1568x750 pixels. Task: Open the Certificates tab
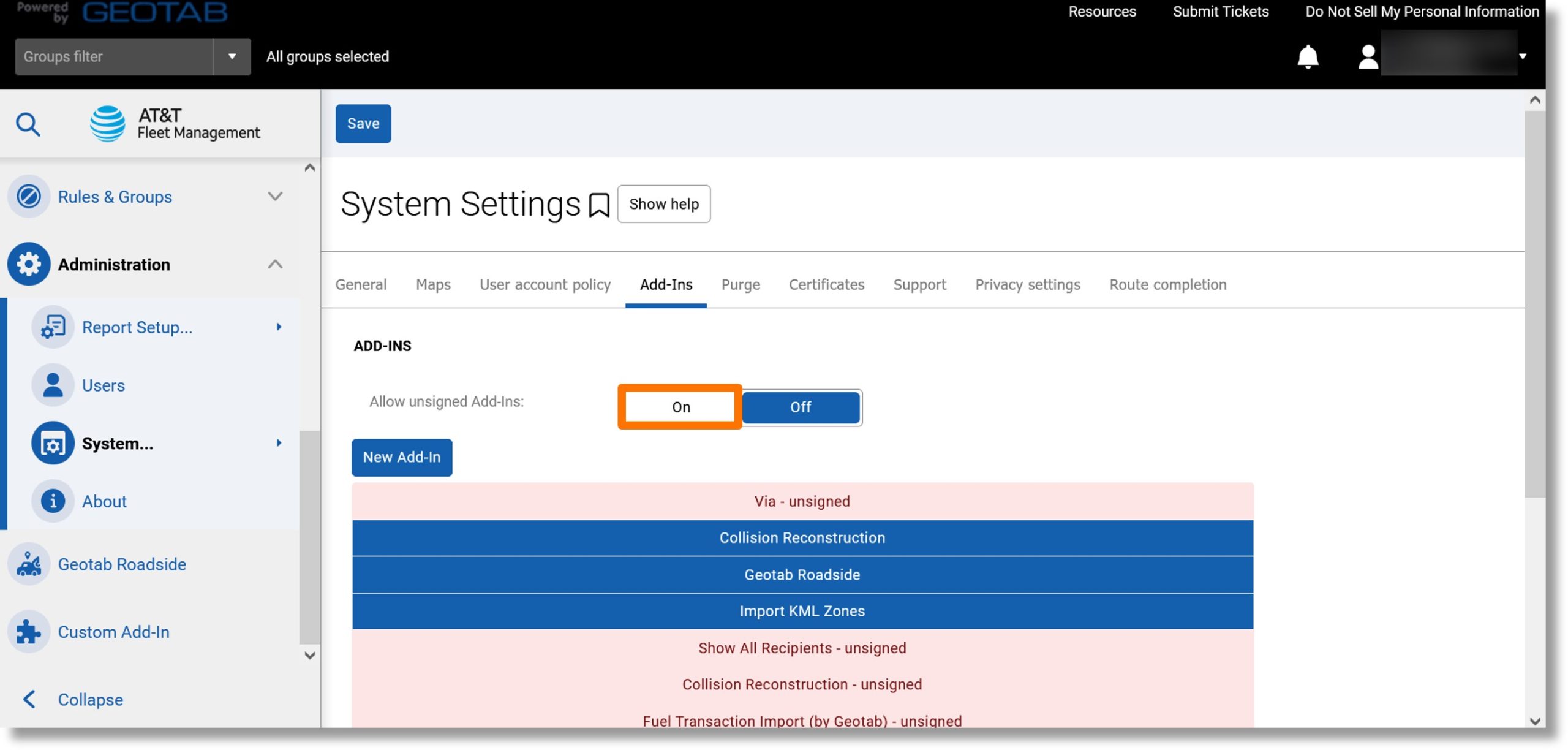point(826,285)
